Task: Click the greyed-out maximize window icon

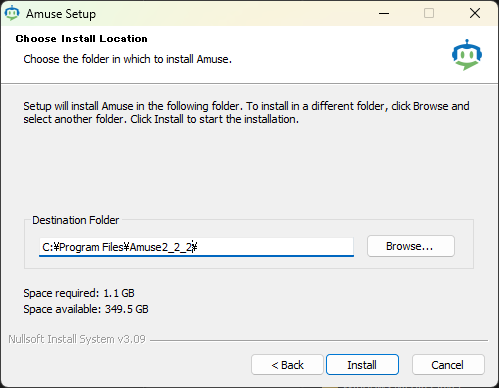Action: point(429,13)
